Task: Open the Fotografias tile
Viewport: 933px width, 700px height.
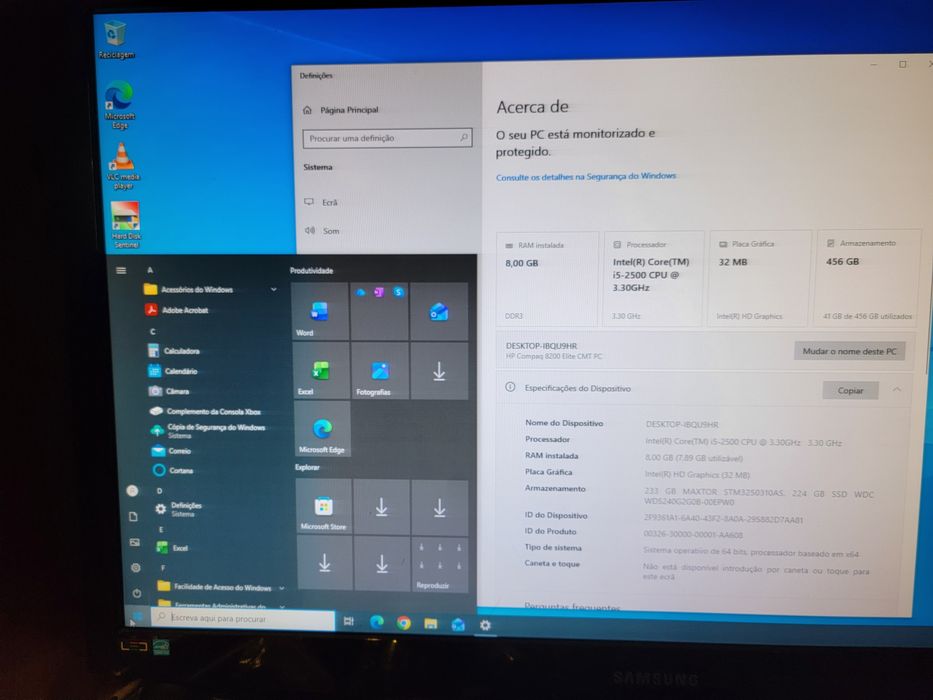Action: coord(380,370)
